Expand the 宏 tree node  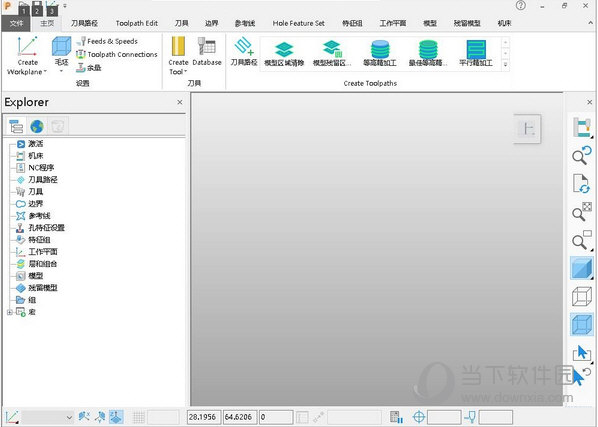pos(10,312)
